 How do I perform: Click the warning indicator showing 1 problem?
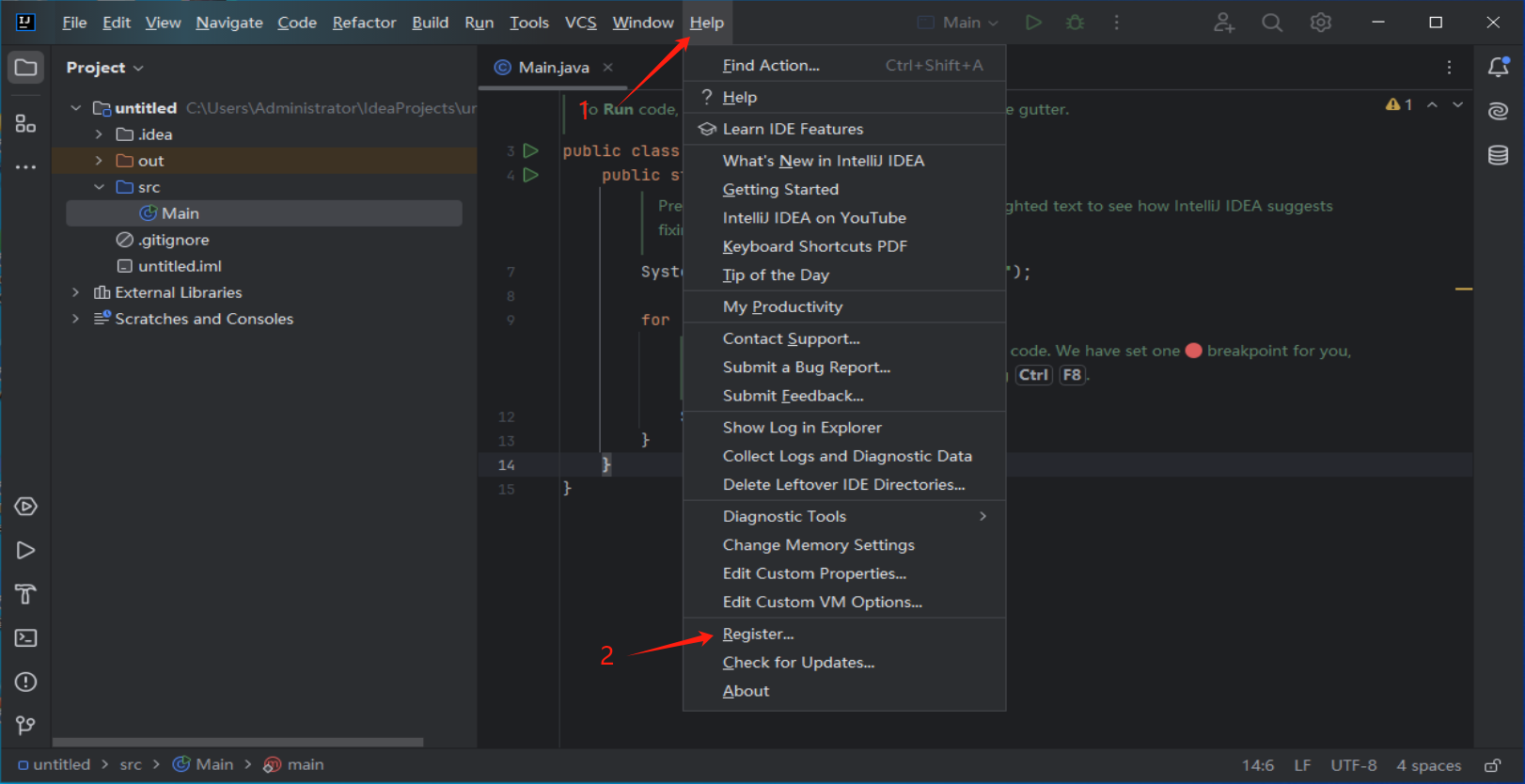click(x=1399, y=104)
